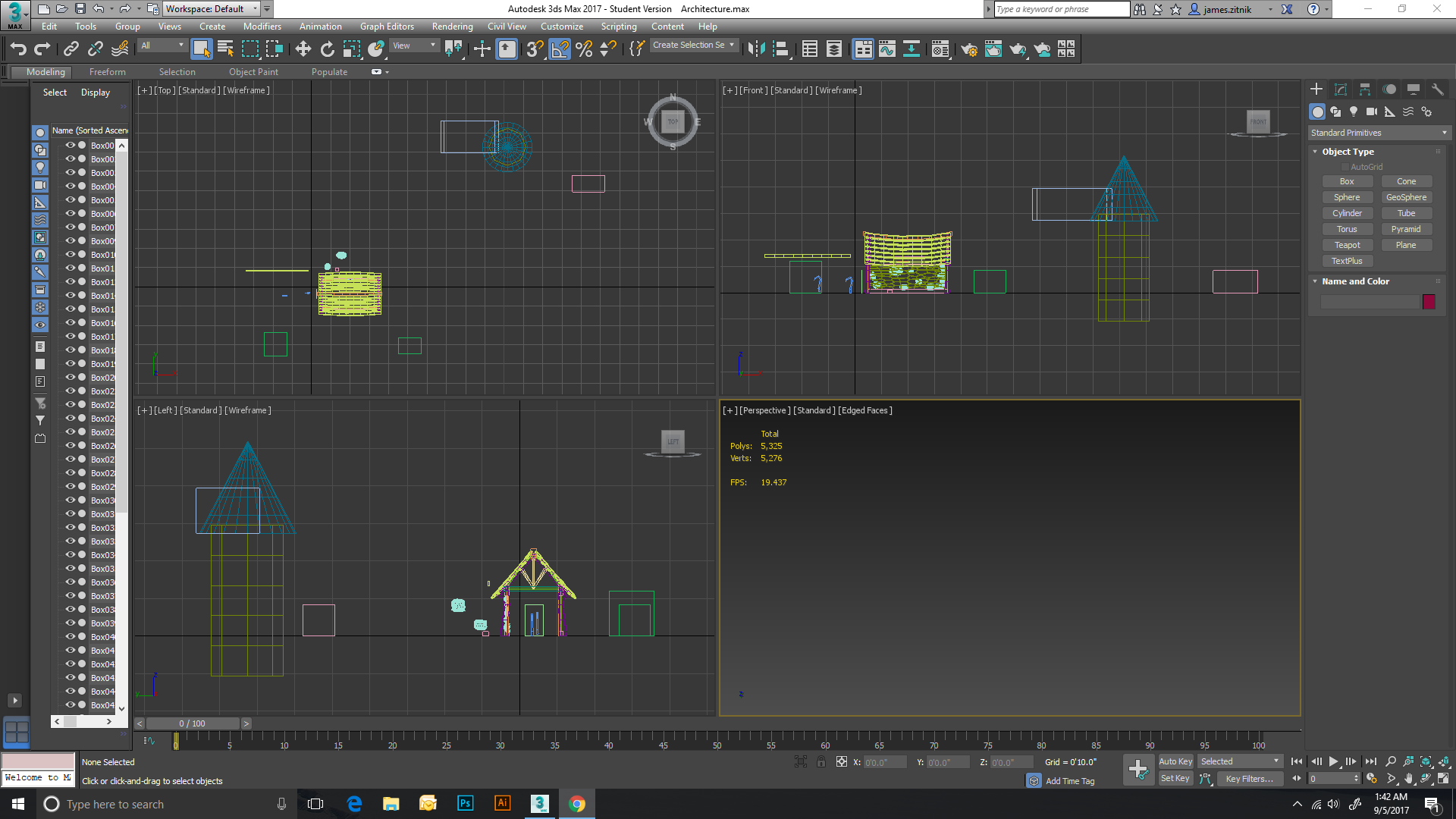Click the Align tool icon
The image size is (1456, 819).
[x=780, y=49]
